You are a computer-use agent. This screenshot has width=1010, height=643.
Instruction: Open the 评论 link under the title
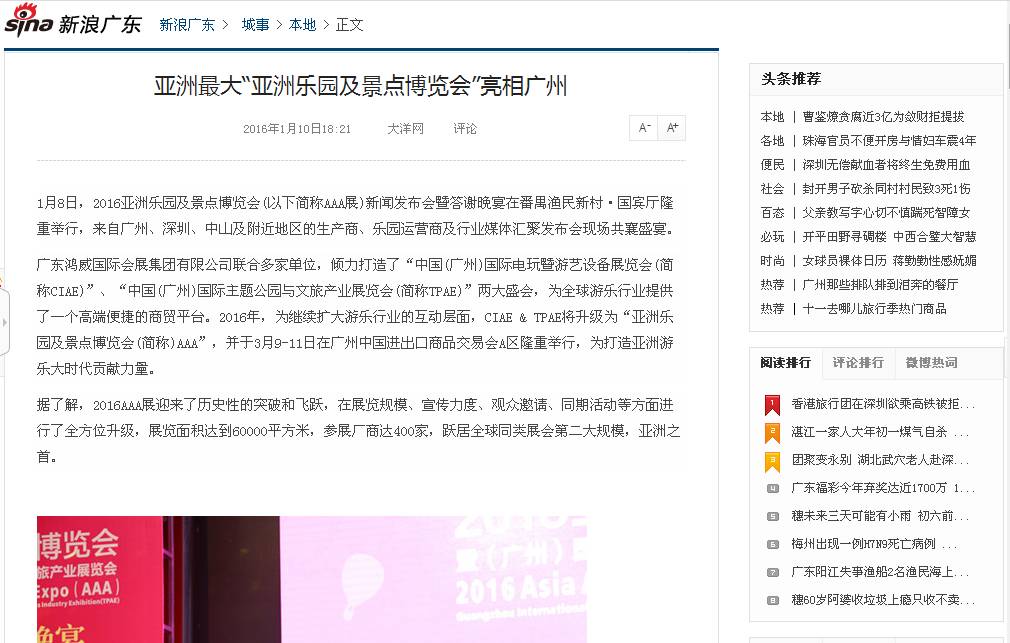coord(464,129)
